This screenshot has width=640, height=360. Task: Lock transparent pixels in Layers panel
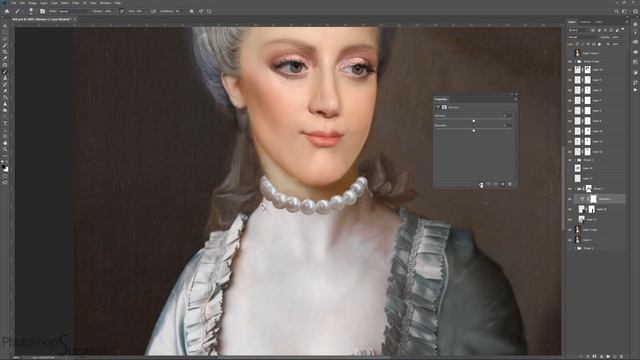[578, 44]
